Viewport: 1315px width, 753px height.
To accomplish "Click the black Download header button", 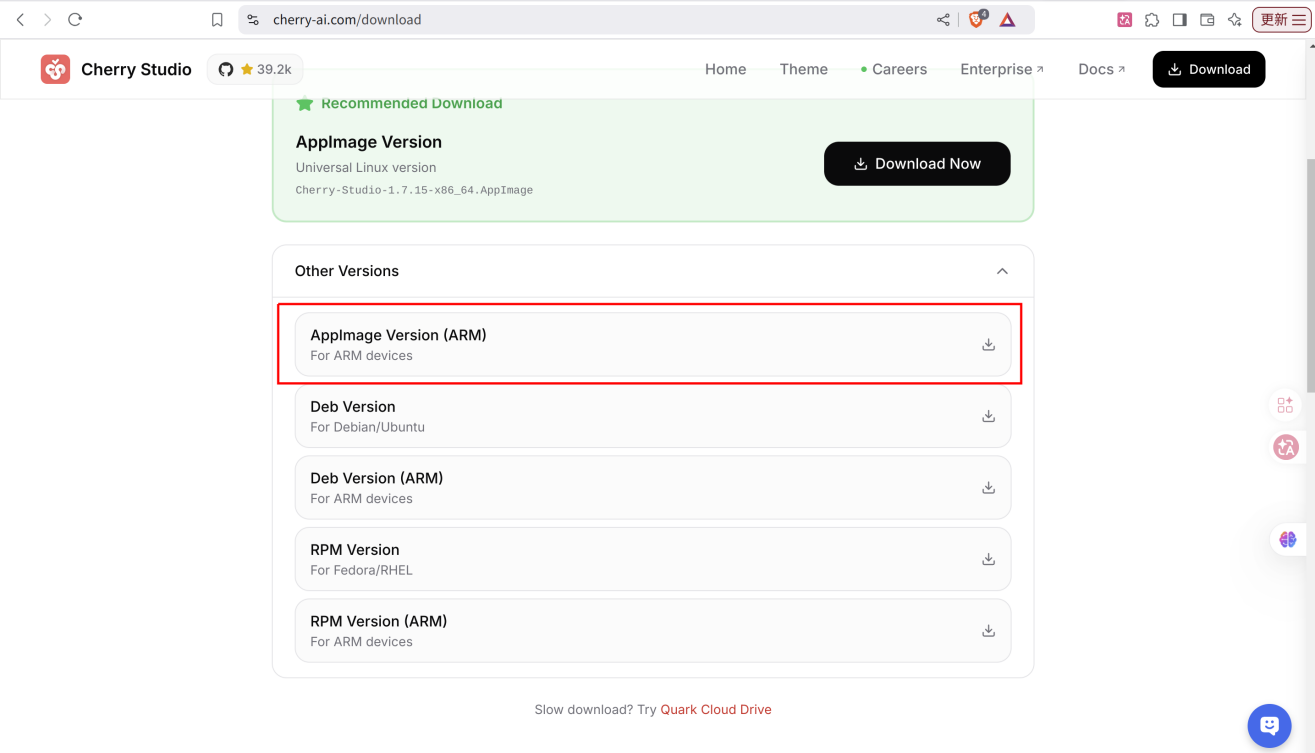I will click(x=1209, y=69).
